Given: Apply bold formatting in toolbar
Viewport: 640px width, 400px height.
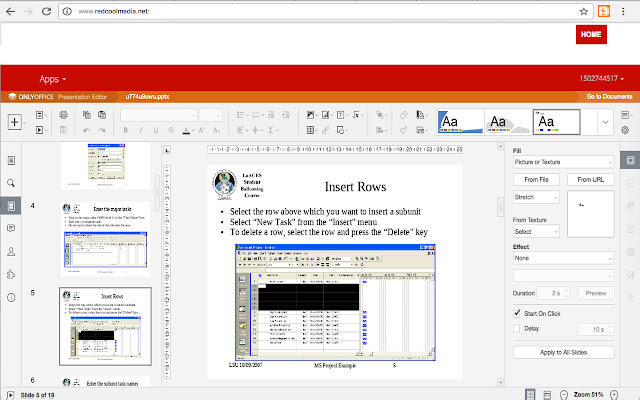Looking at the screenshot, I should (x=127, y=130).
